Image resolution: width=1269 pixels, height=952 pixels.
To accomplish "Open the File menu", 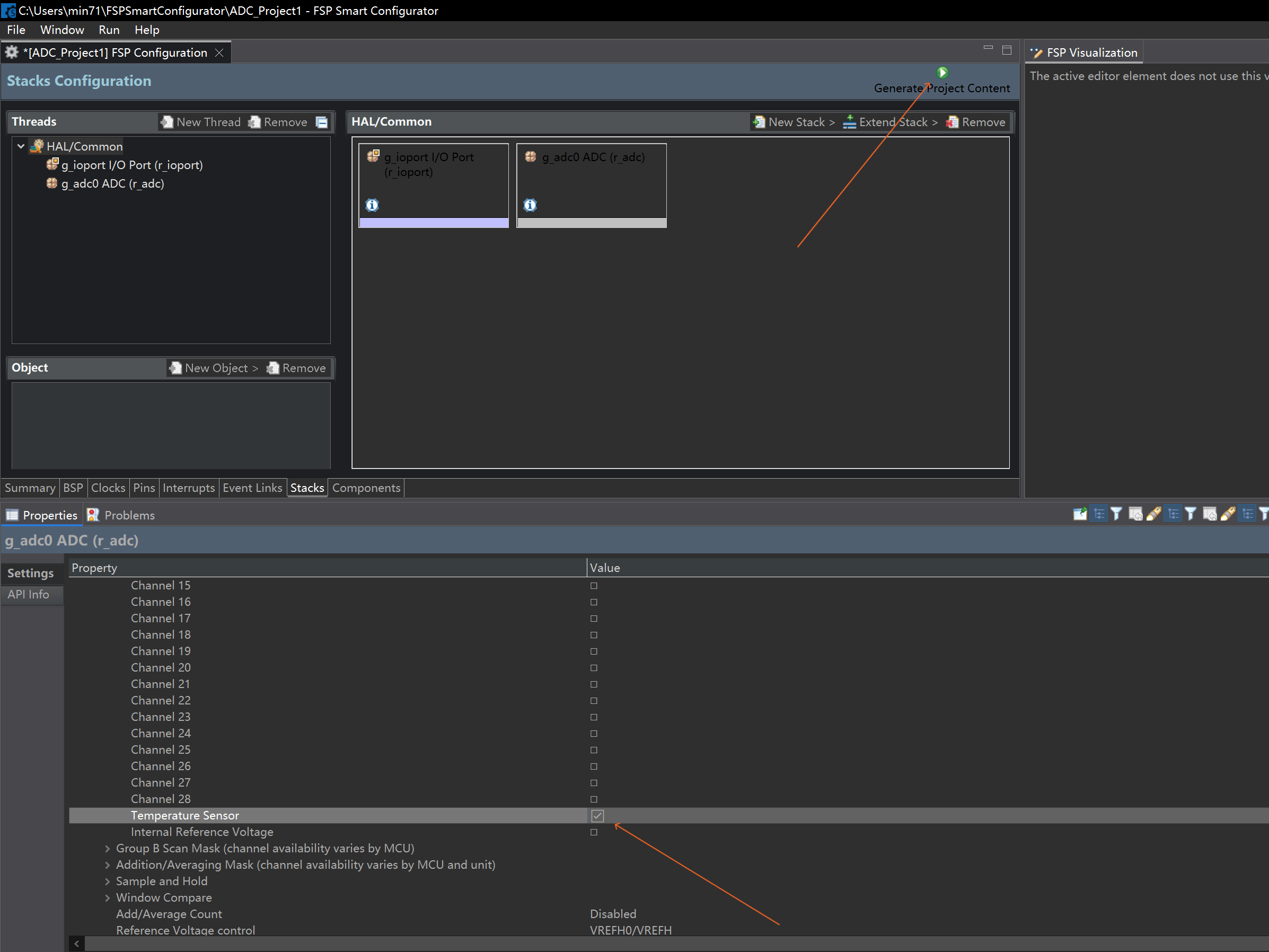I will pyautogui.click(x=16, y=30).
